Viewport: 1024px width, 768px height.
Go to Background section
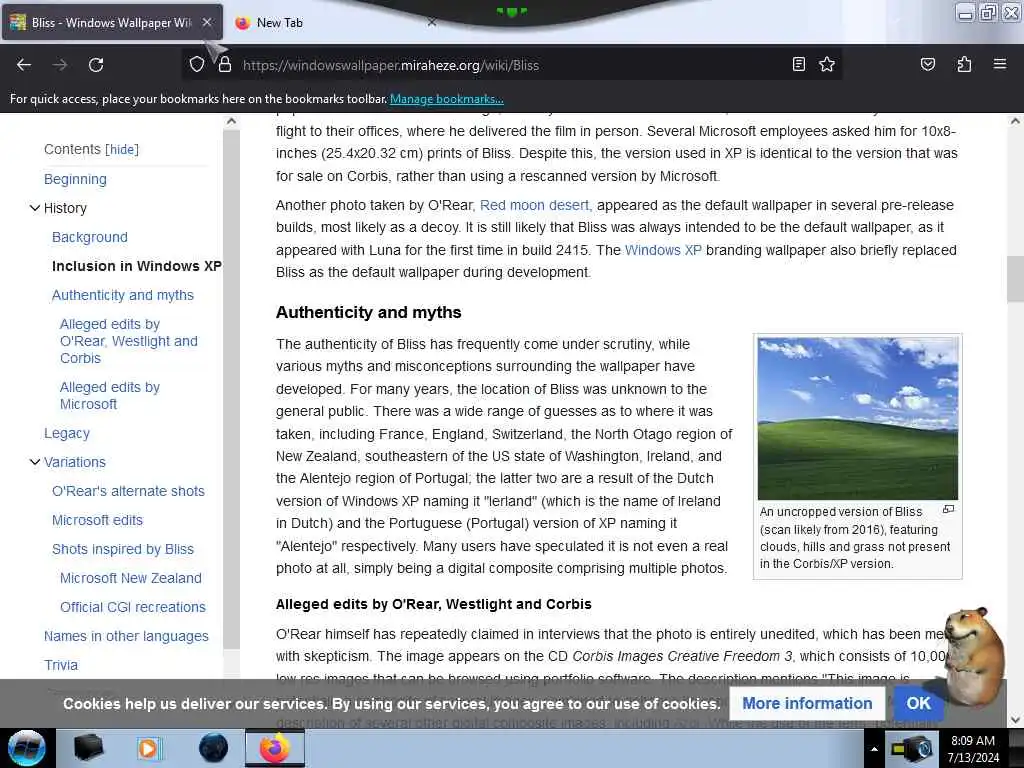(89, 237)
